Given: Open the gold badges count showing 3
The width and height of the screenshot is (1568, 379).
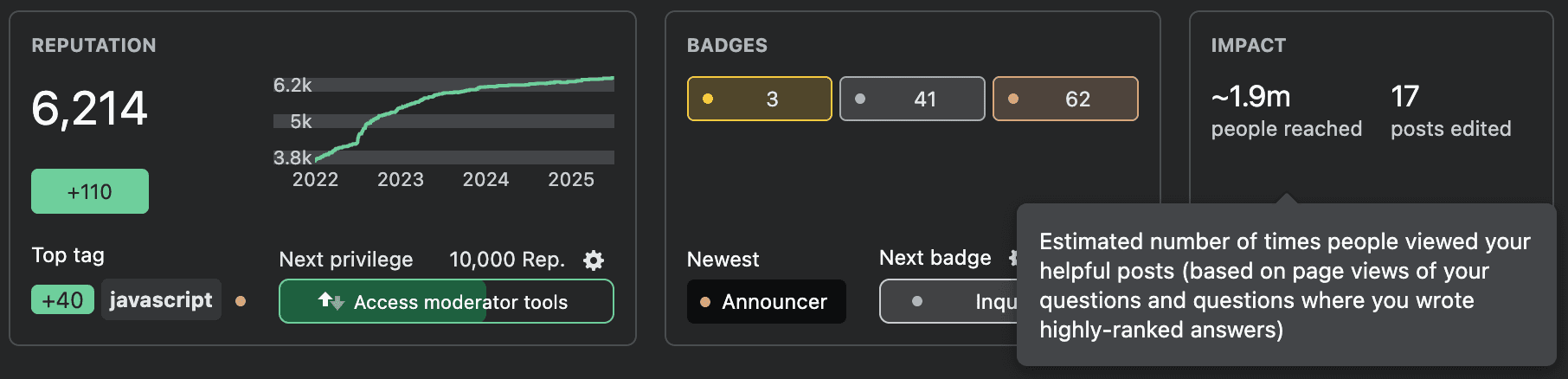Looking at the screenshot, I should [x=760, y=99].
